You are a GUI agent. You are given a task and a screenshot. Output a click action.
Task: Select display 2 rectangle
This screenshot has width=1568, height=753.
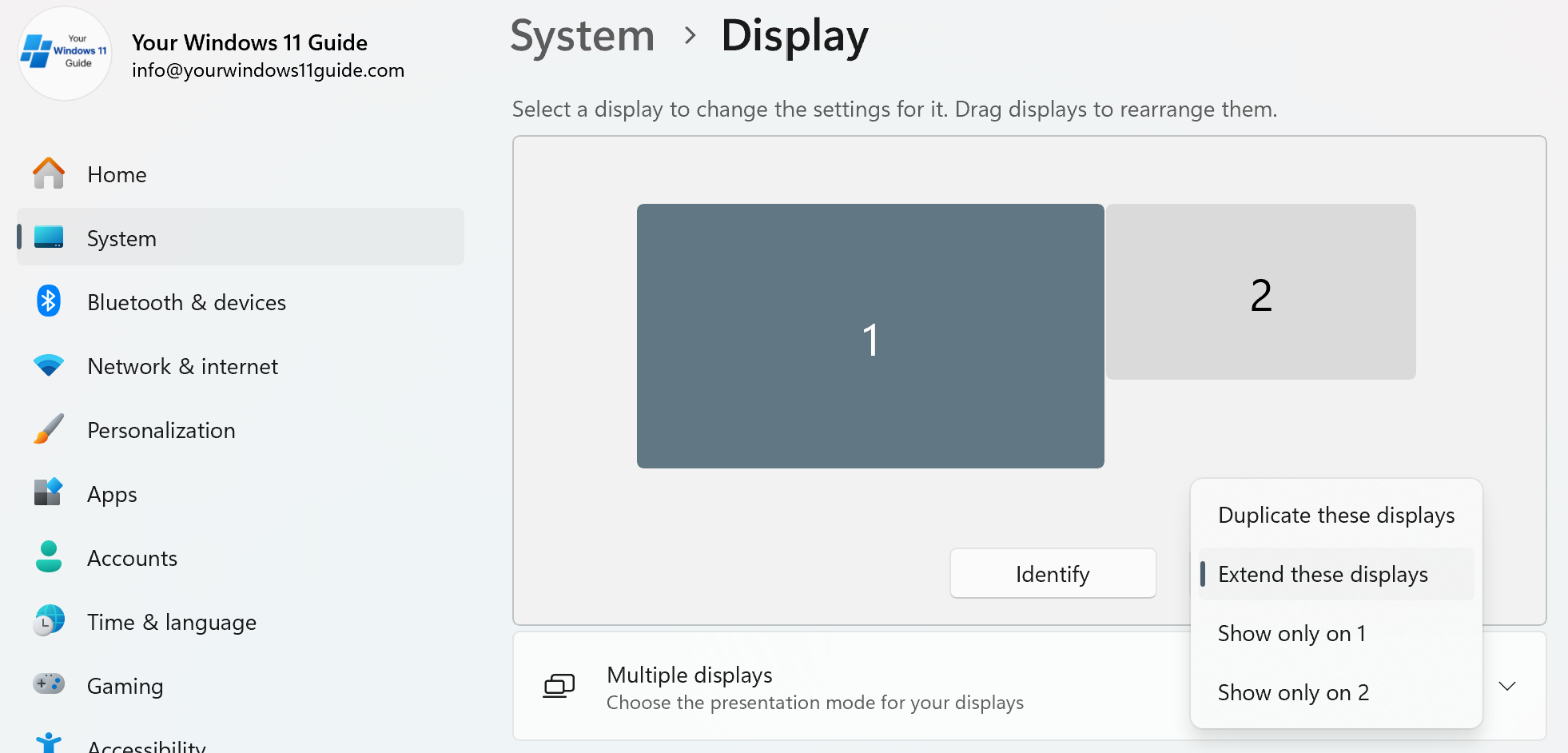point(1261,292)
